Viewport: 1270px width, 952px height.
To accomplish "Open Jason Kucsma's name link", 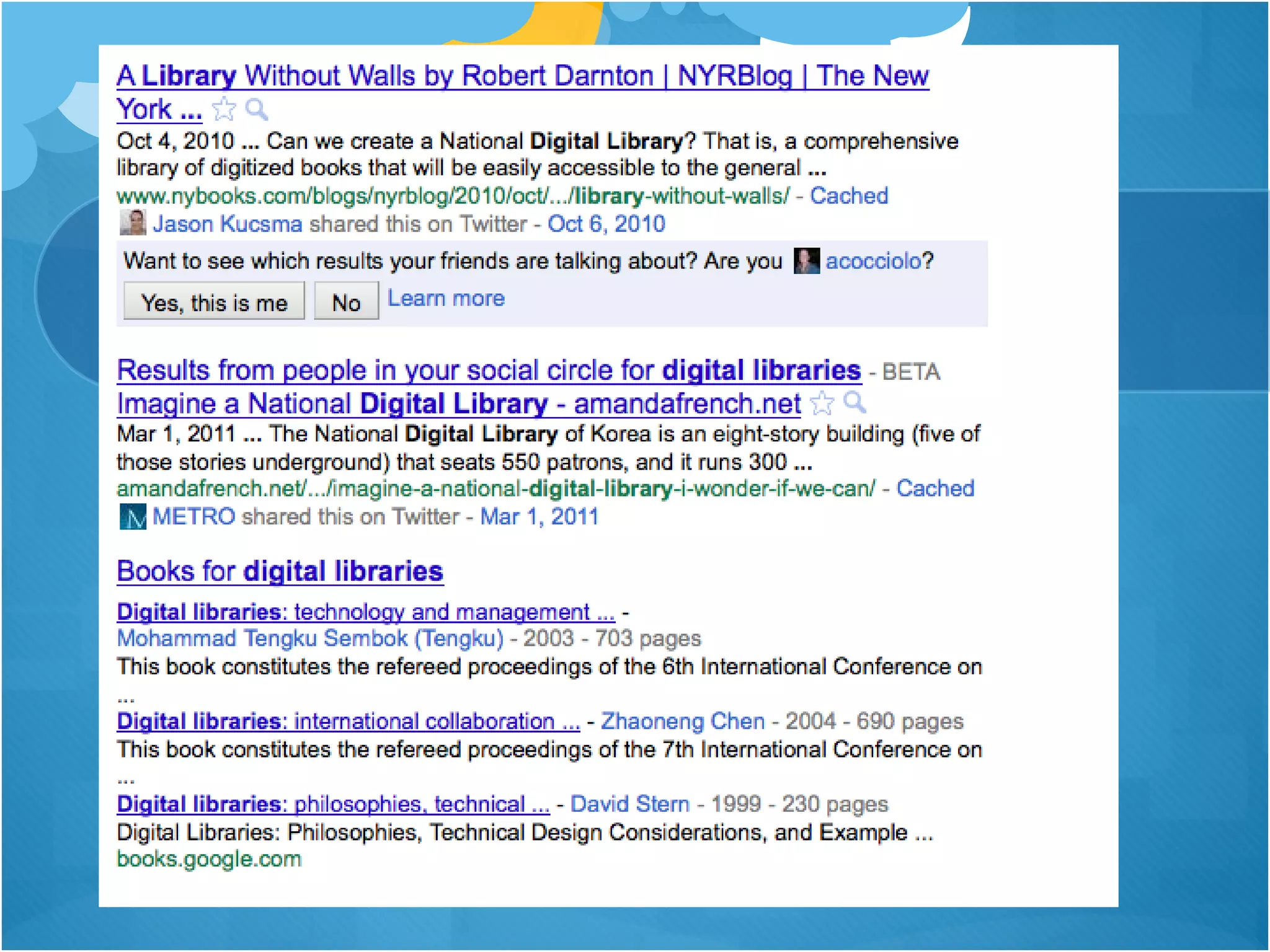I will (x=228, y=224).
